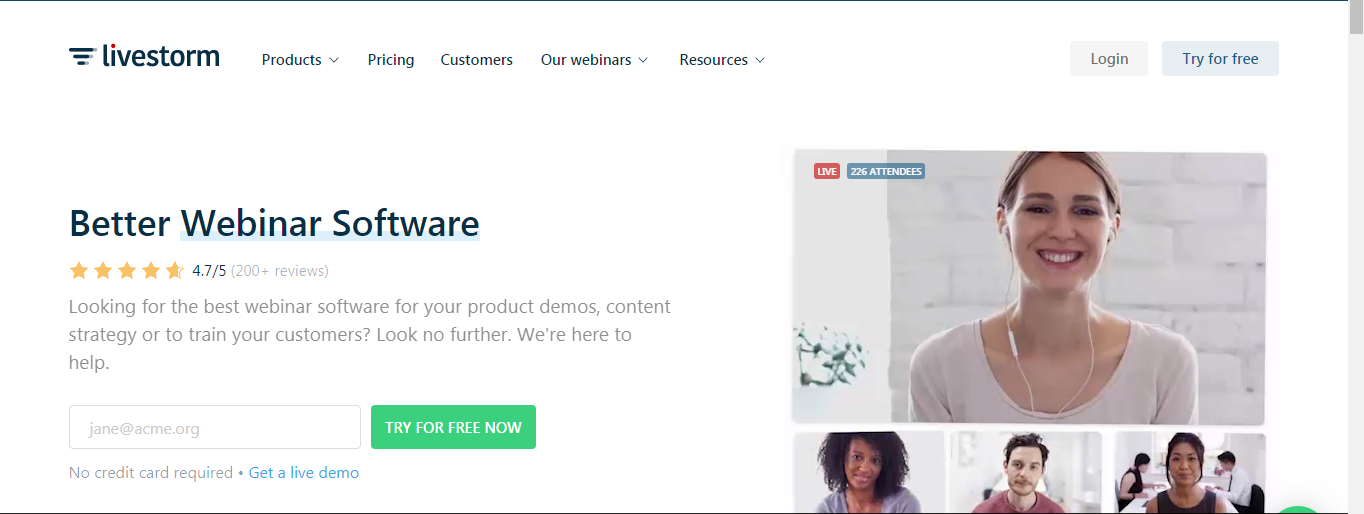This screenshot has height=514, width=1364.
Task: Open the Resources dropdown menu
Action: [722, 60]
